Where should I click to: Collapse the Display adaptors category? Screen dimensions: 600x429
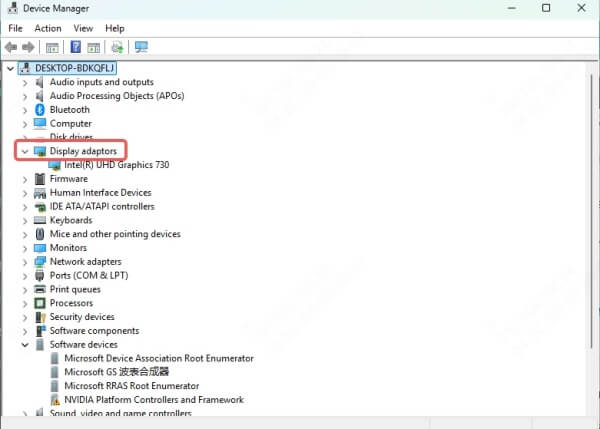click(25, 151)
